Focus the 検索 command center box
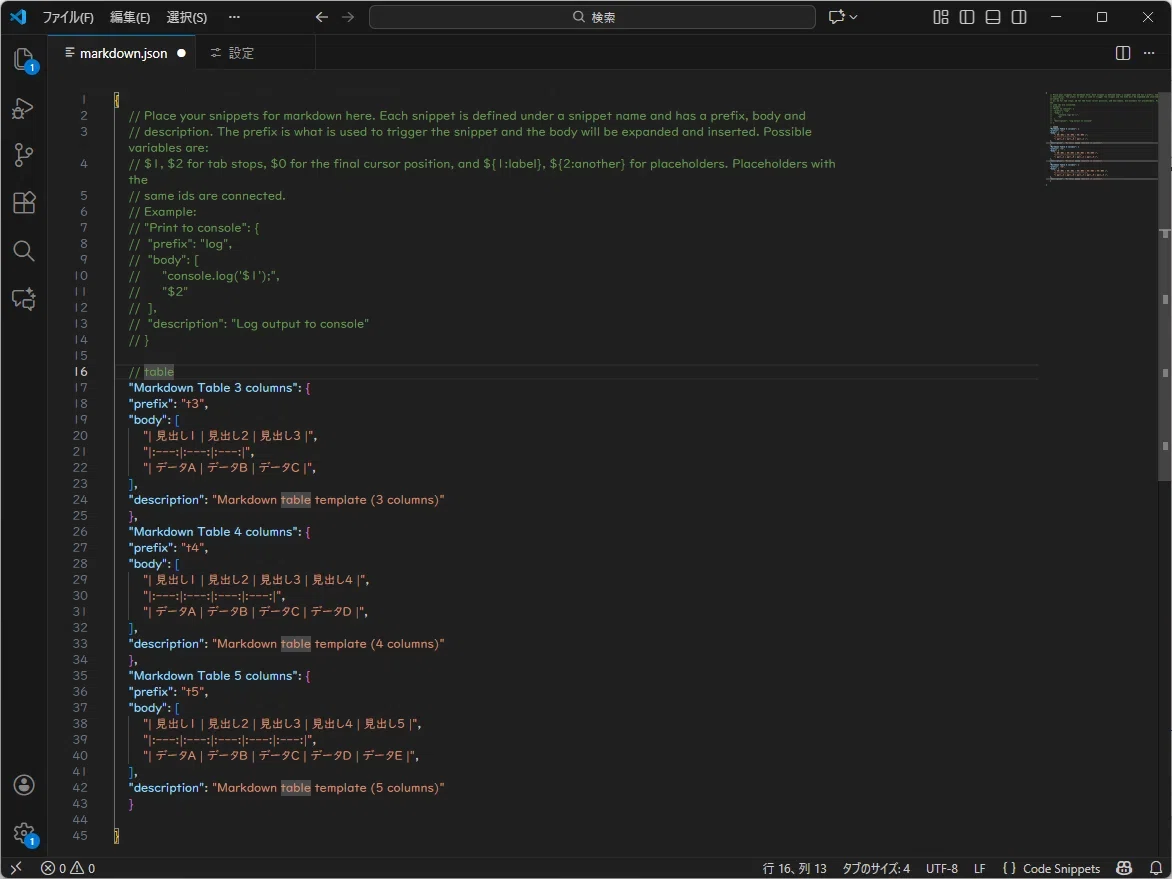This screenshot has width=1172, height=879. click(592, 16)
